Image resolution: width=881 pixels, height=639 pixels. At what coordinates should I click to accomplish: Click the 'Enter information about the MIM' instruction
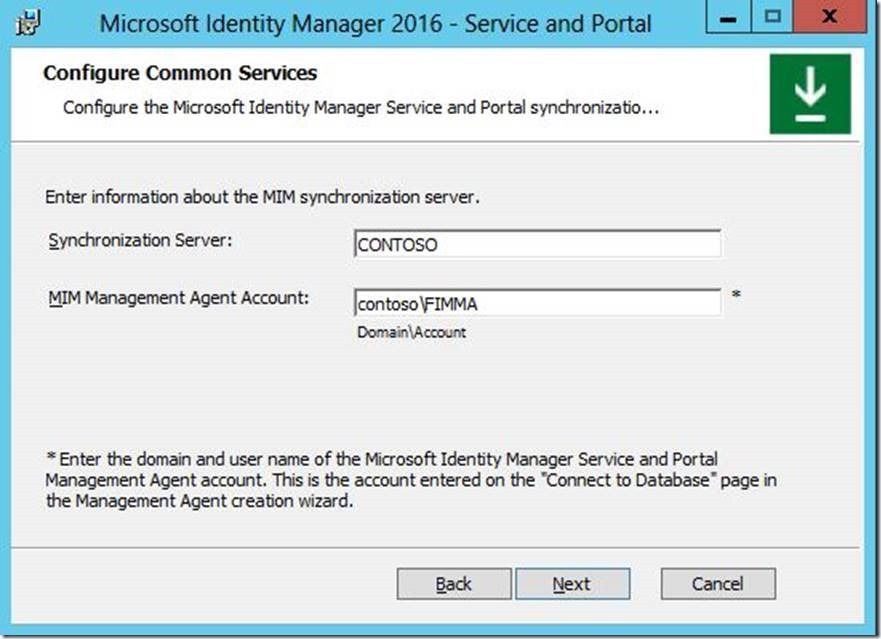click(263, 197)
